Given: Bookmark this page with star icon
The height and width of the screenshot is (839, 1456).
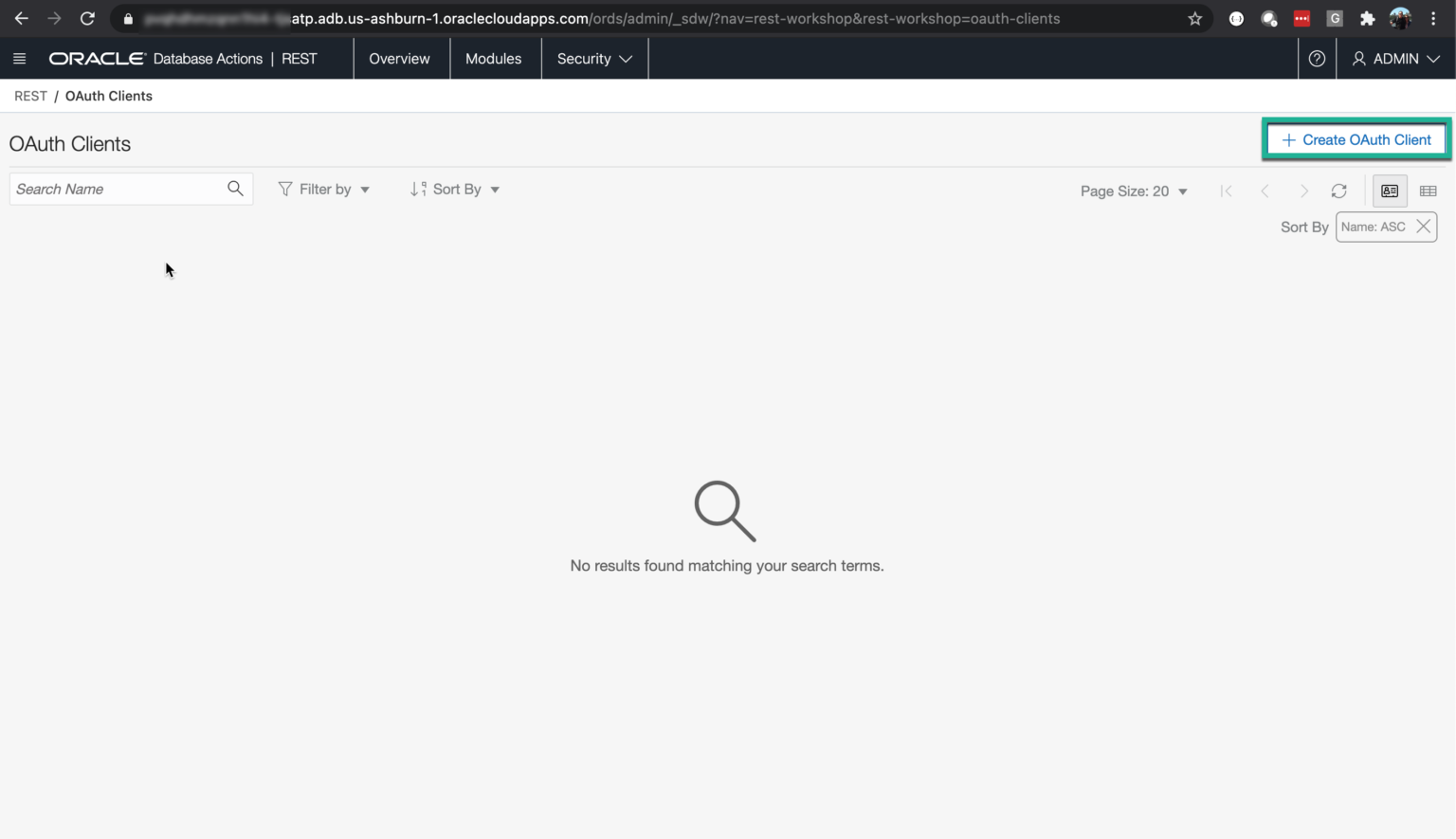Looking at the screenshot, I should 1194,18.
